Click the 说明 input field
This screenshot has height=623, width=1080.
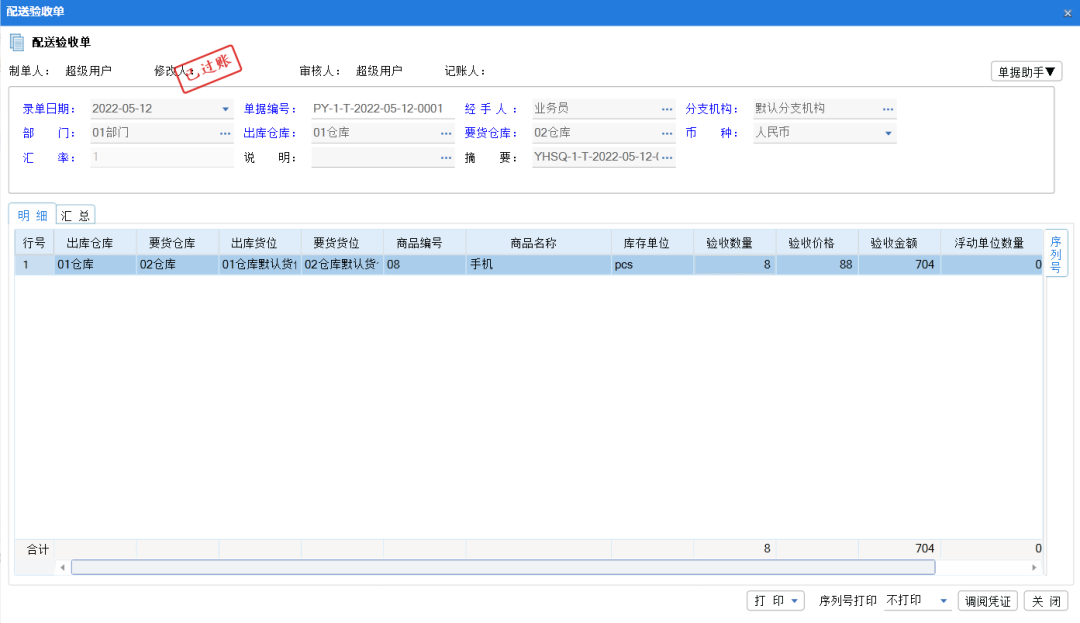coord(380,156)
